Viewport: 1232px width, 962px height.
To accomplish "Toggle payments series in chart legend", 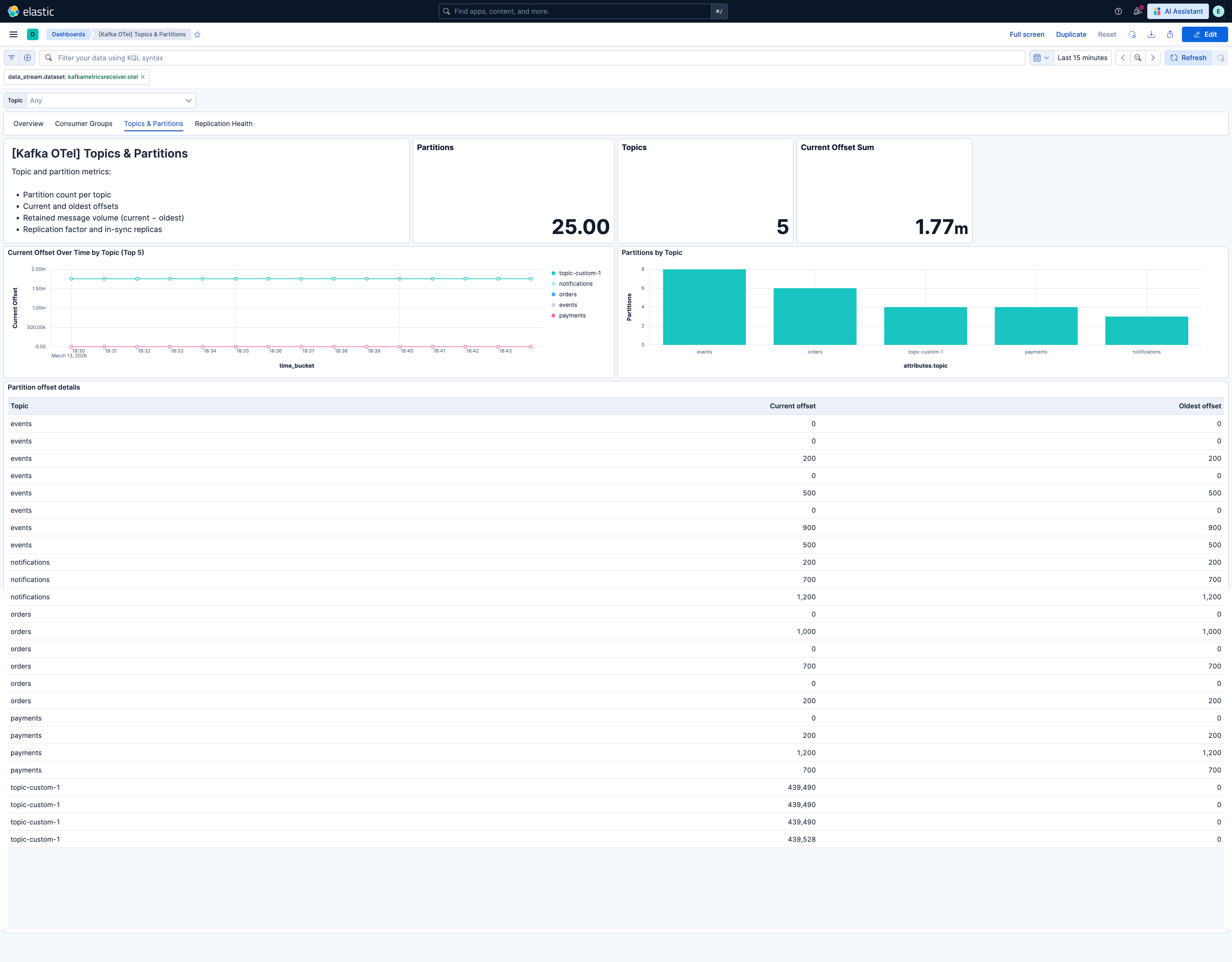I will click(x=571, y=316).
